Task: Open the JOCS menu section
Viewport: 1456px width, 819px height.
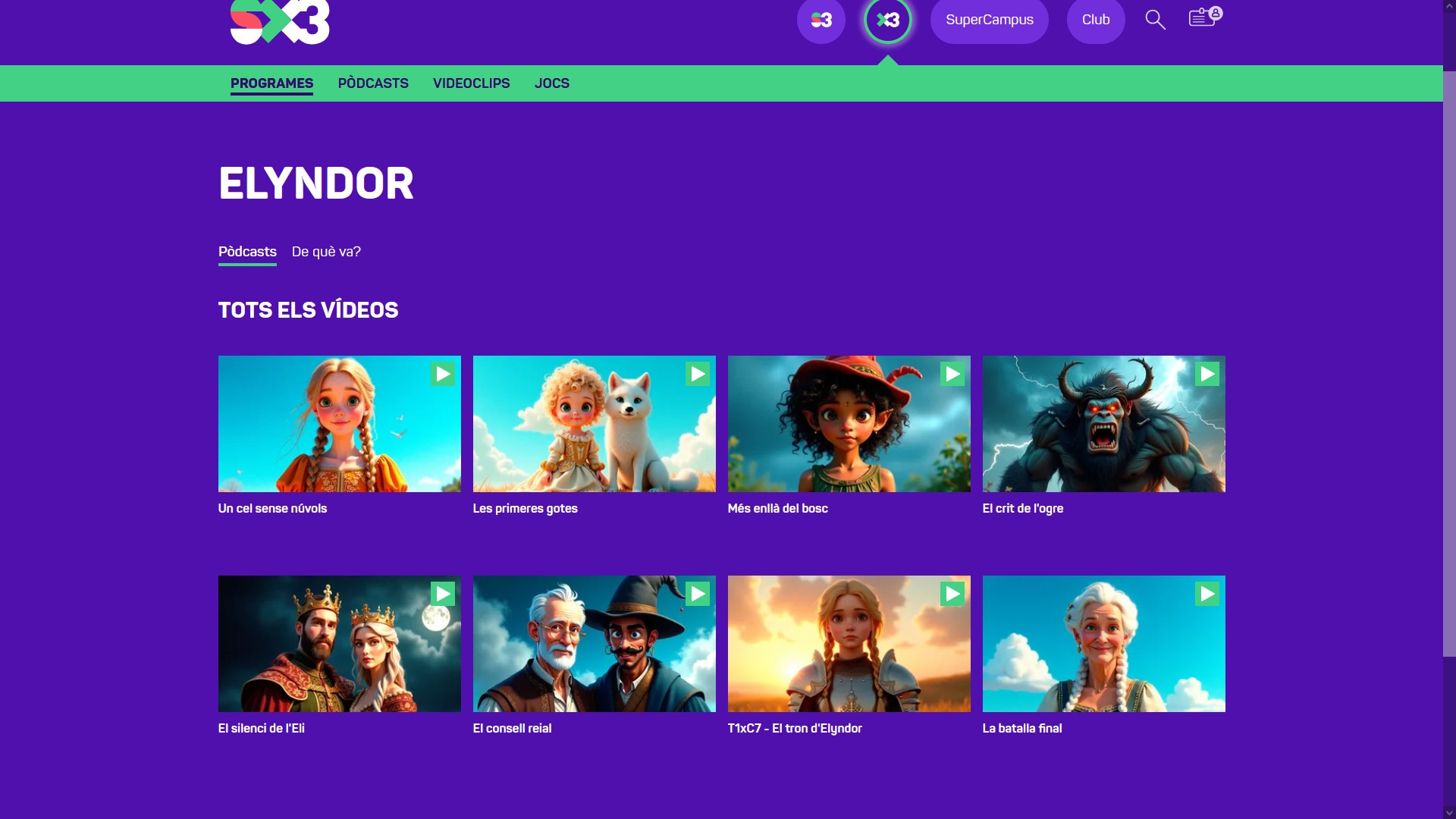Action: 551,83
